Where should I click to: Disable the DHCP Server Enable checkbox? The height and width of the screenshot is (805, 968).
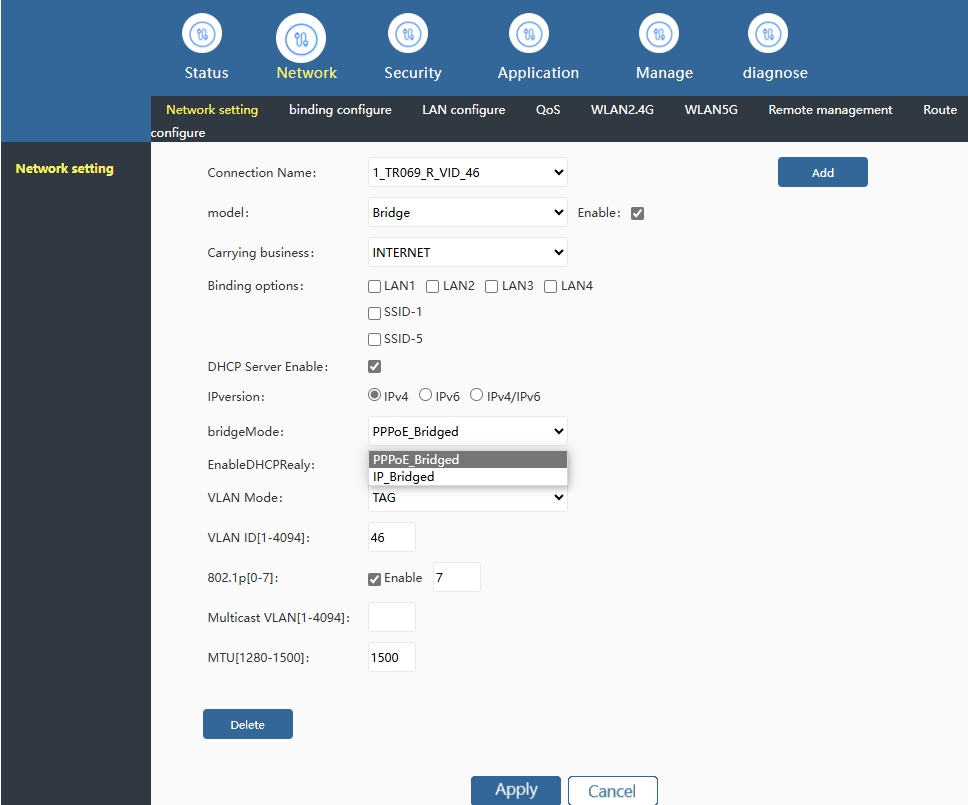coord(375,367)
